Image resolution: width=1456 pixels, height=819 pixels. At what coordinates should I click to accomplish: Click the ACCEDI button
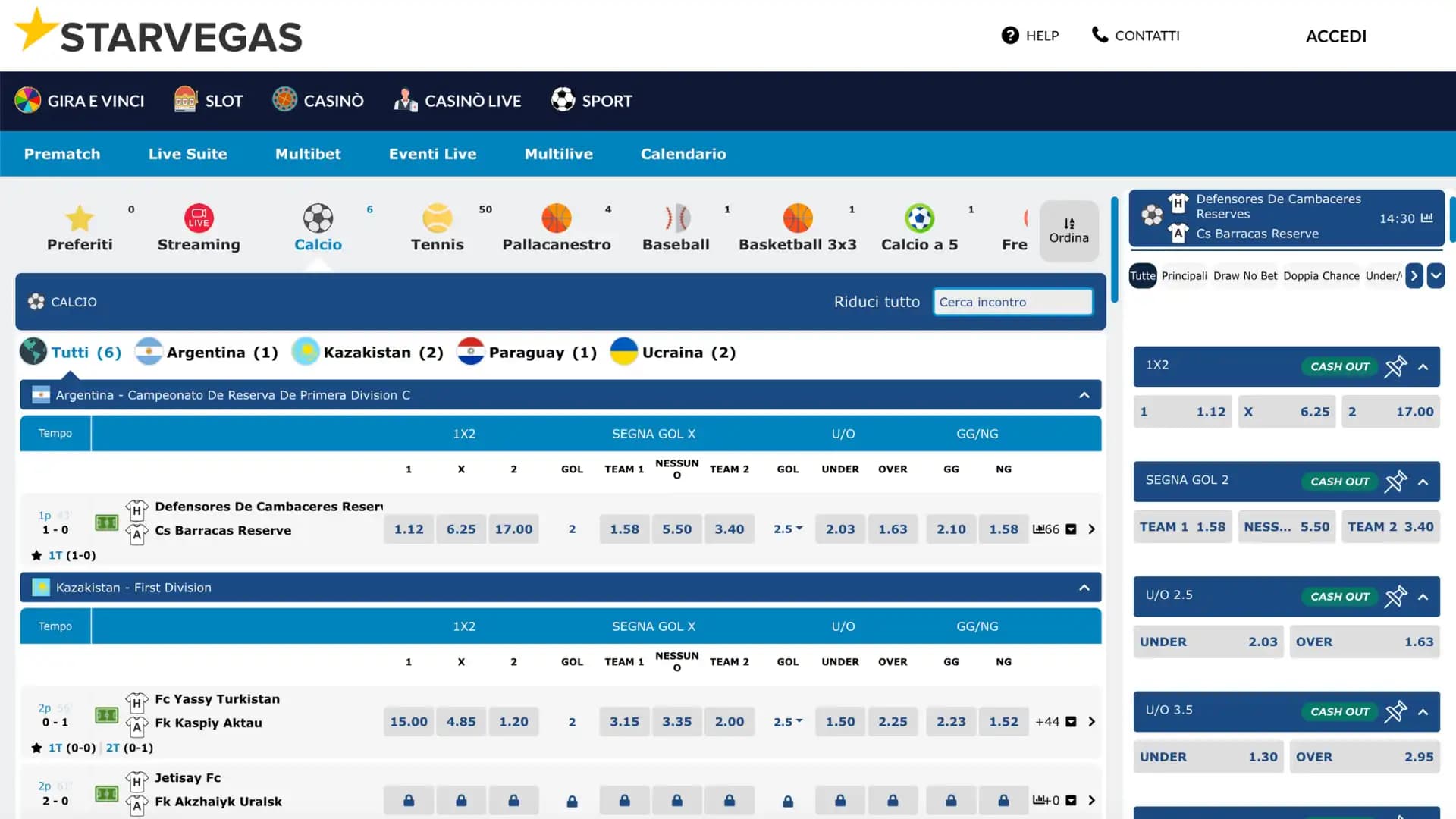[1335, 36]
